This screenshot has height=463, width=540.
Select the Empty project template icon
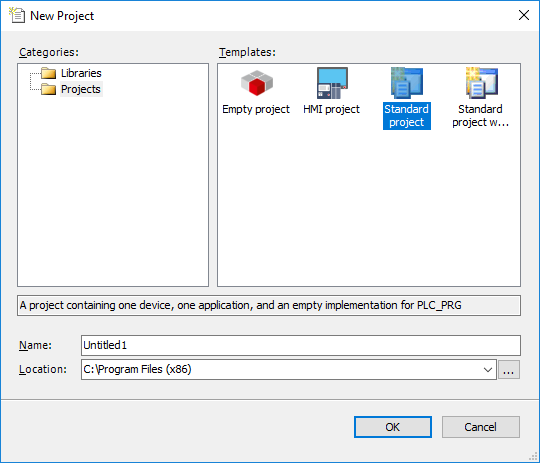[257, 83]
